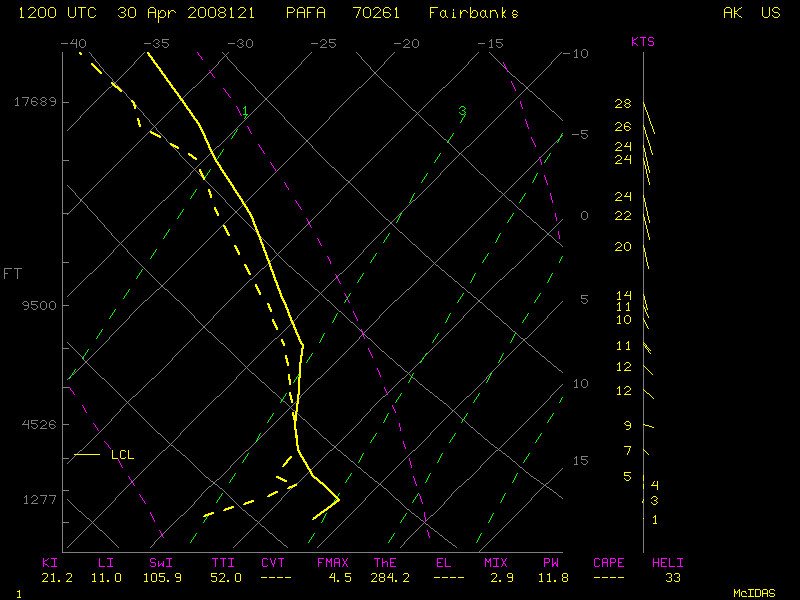Select the "-10" isotherm label
This screenshot has width=800, height=600.
576,54
